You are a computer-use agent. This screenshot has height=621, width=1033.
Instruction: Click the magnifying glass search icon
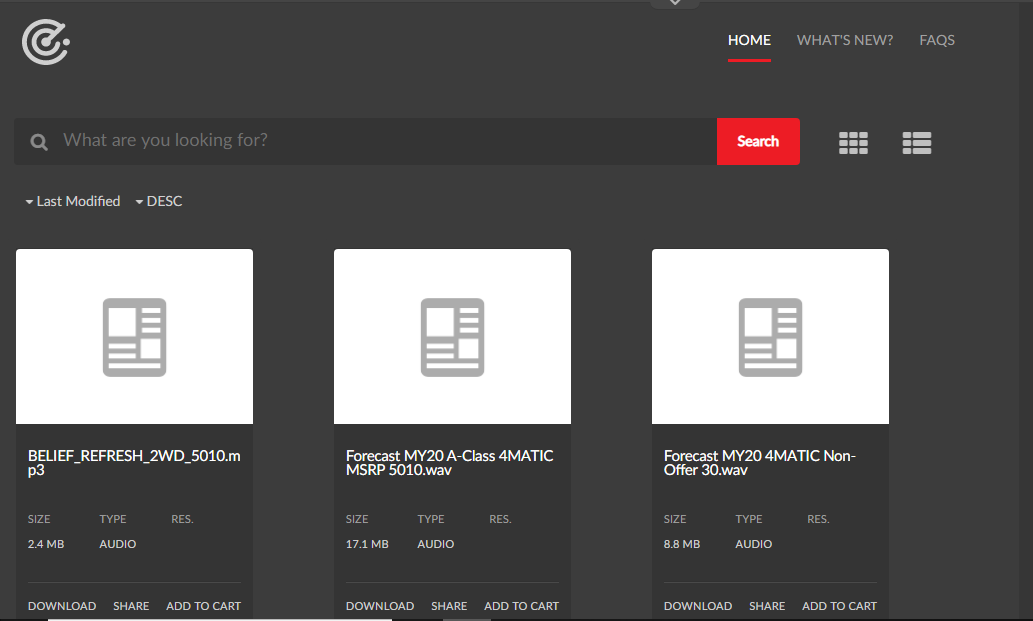click(x=38, y=142)
